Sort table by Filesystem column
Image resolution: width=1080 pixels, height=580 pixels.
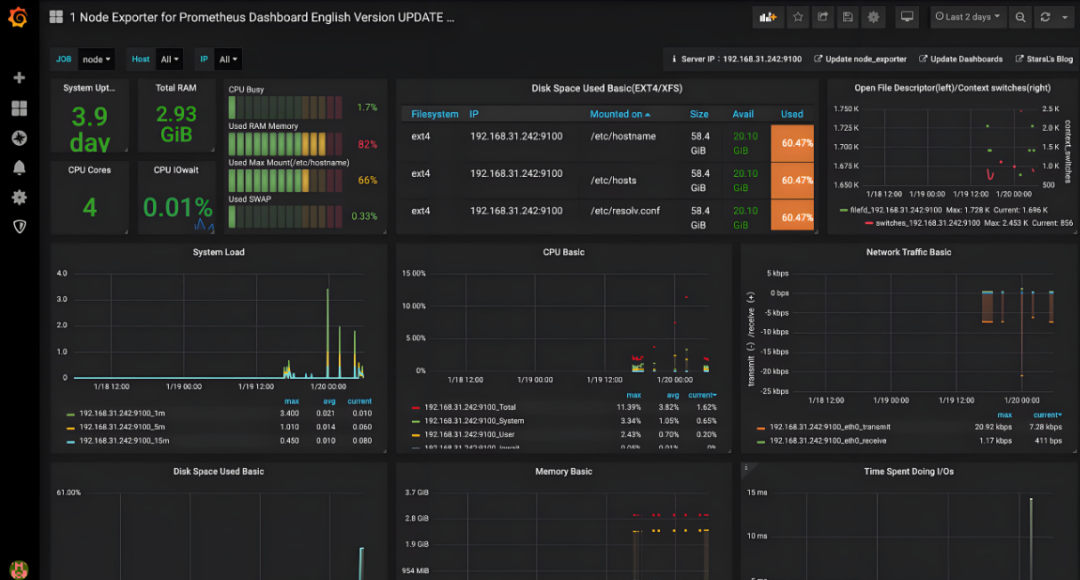[435, 114]
